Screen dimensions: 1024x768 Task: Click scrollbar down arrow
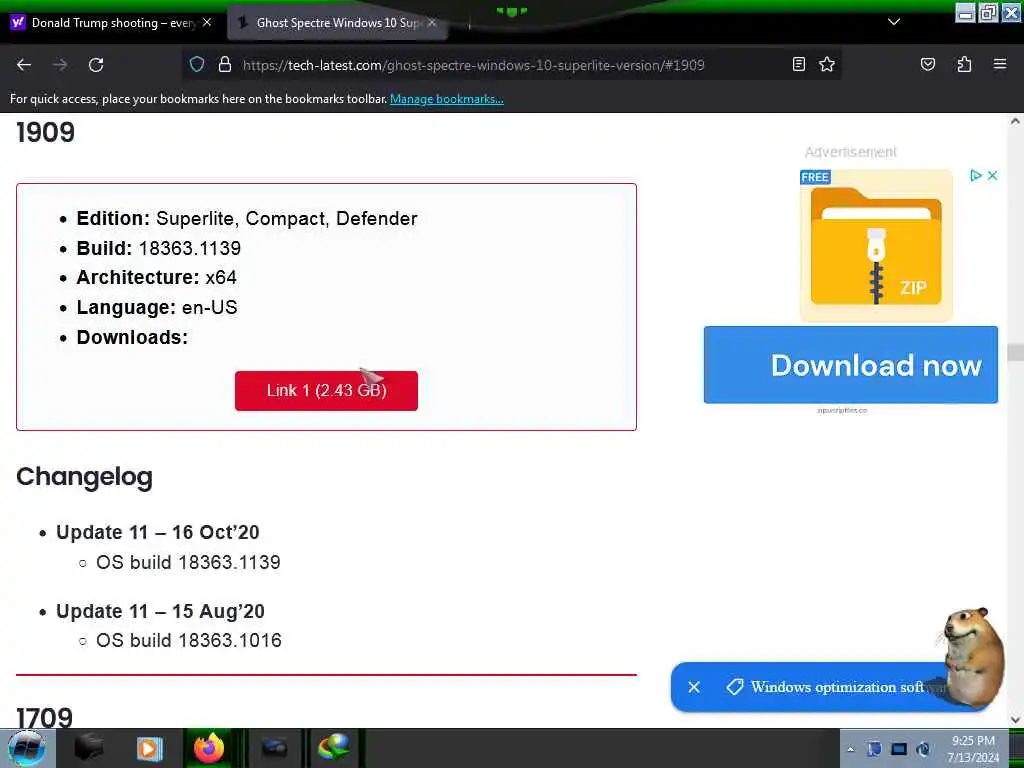pyautogui.click(x=1015, y=720)
